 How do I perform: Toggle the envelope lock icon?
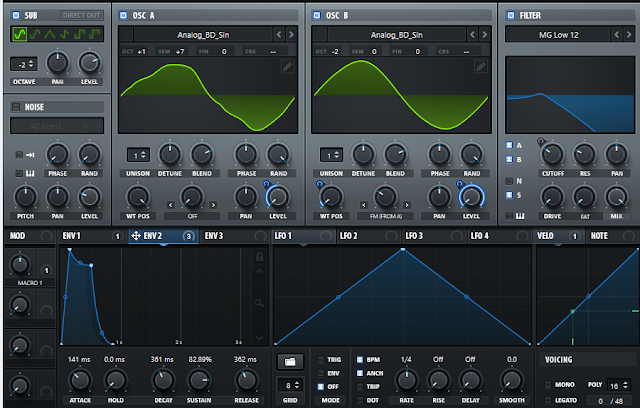(x=259, y=257)
